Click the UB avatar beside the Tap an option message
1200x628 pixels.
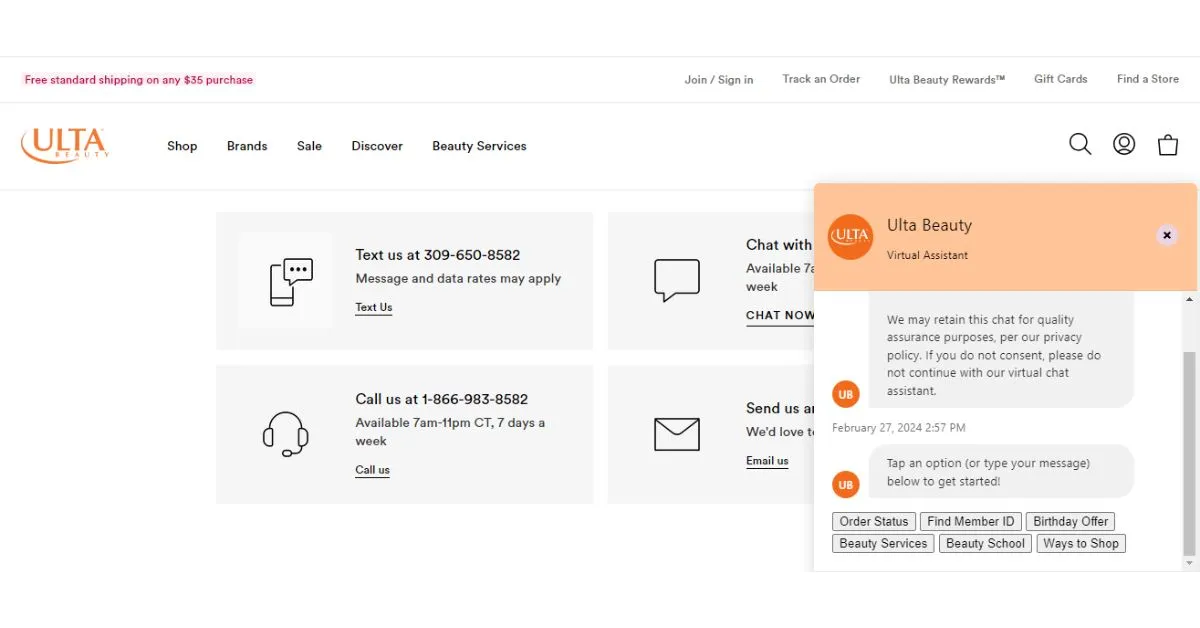(x=846, y=484)
